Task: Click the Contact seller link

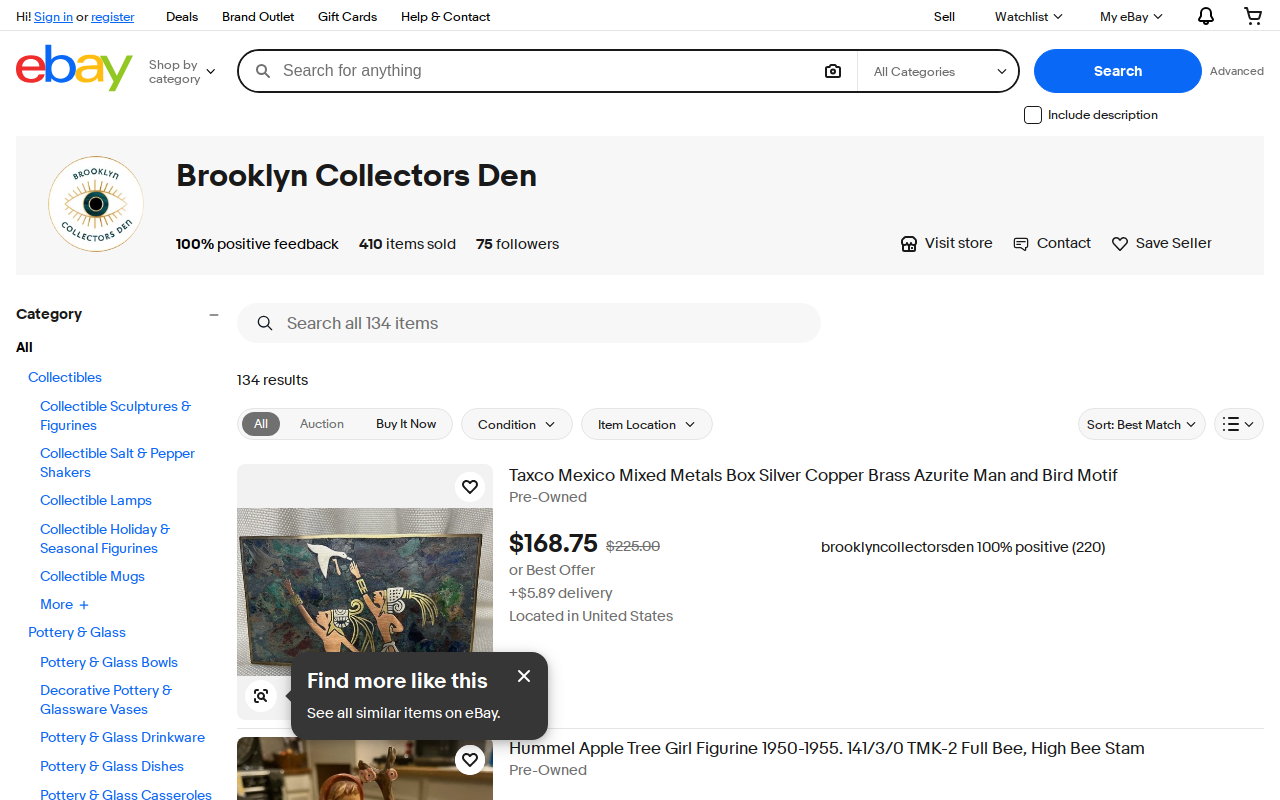Action: (1052, 243)
